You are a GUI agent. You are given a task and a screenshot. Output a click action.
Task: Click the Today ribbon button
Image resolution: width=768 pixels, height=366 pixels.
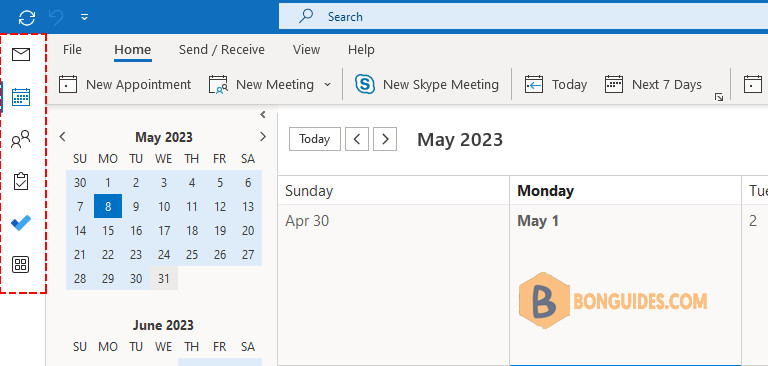click(x=556, y=84)
